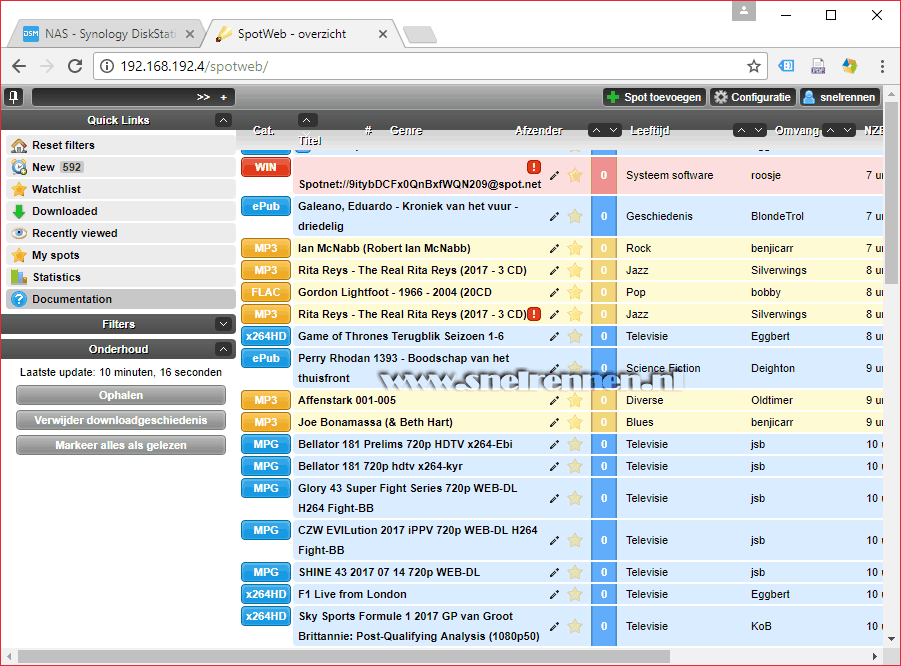Open the Configuratie settings button
901x666 pixels.
click(753, 97)
